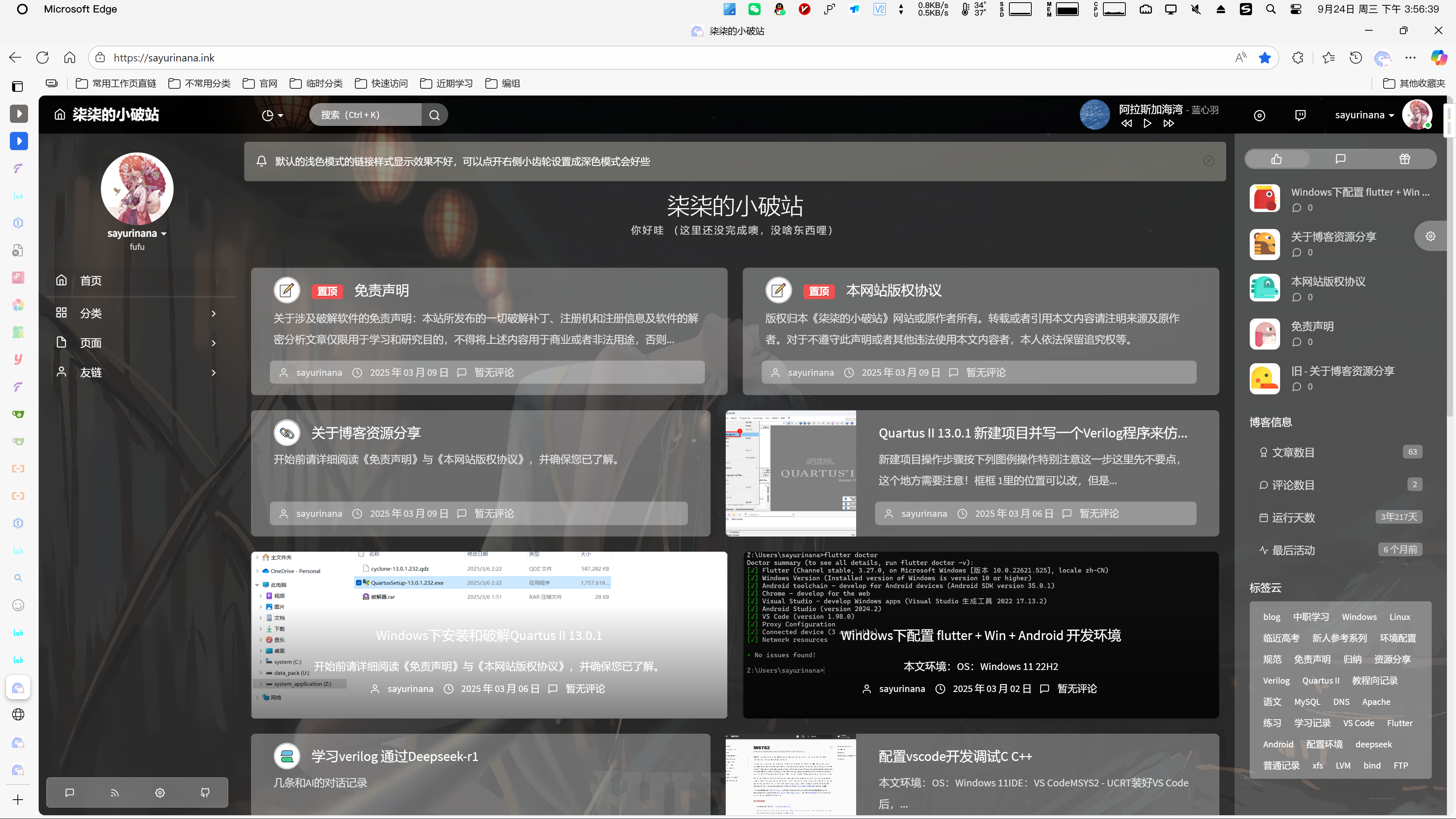Open the notifications message icon in site header
The image size is (1456, 819).
point(1300,115)
